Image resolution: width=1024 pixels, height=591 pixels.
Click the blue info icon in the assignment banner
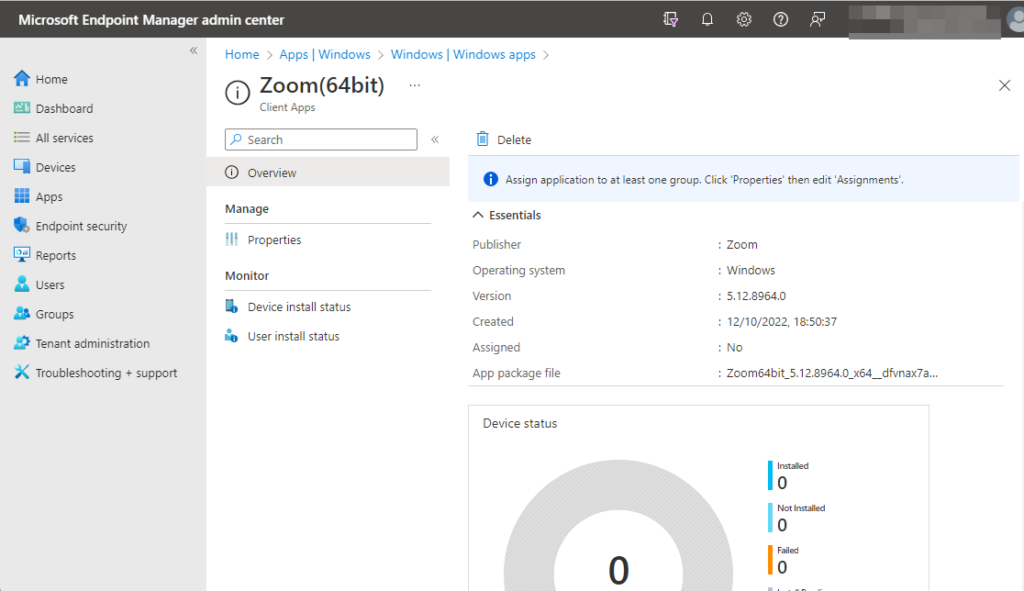coord(490,180)
